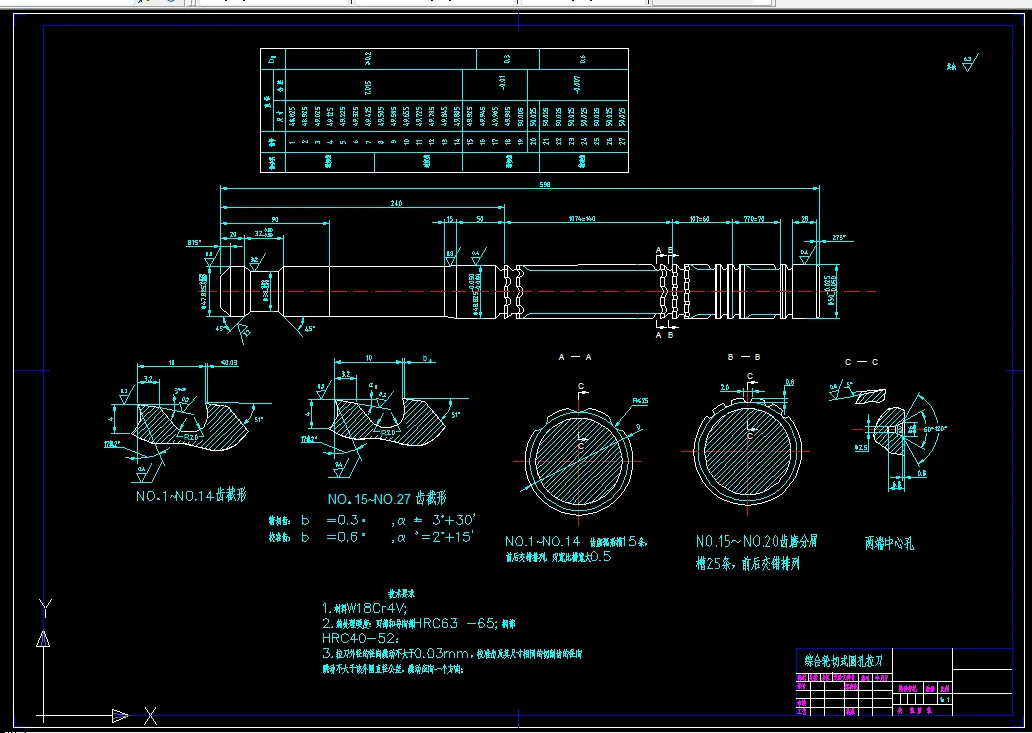Screen dimensions: 1032x733
Task: Select the "B — B" section title
Action: pyautogui.click(x=744, y=357)
